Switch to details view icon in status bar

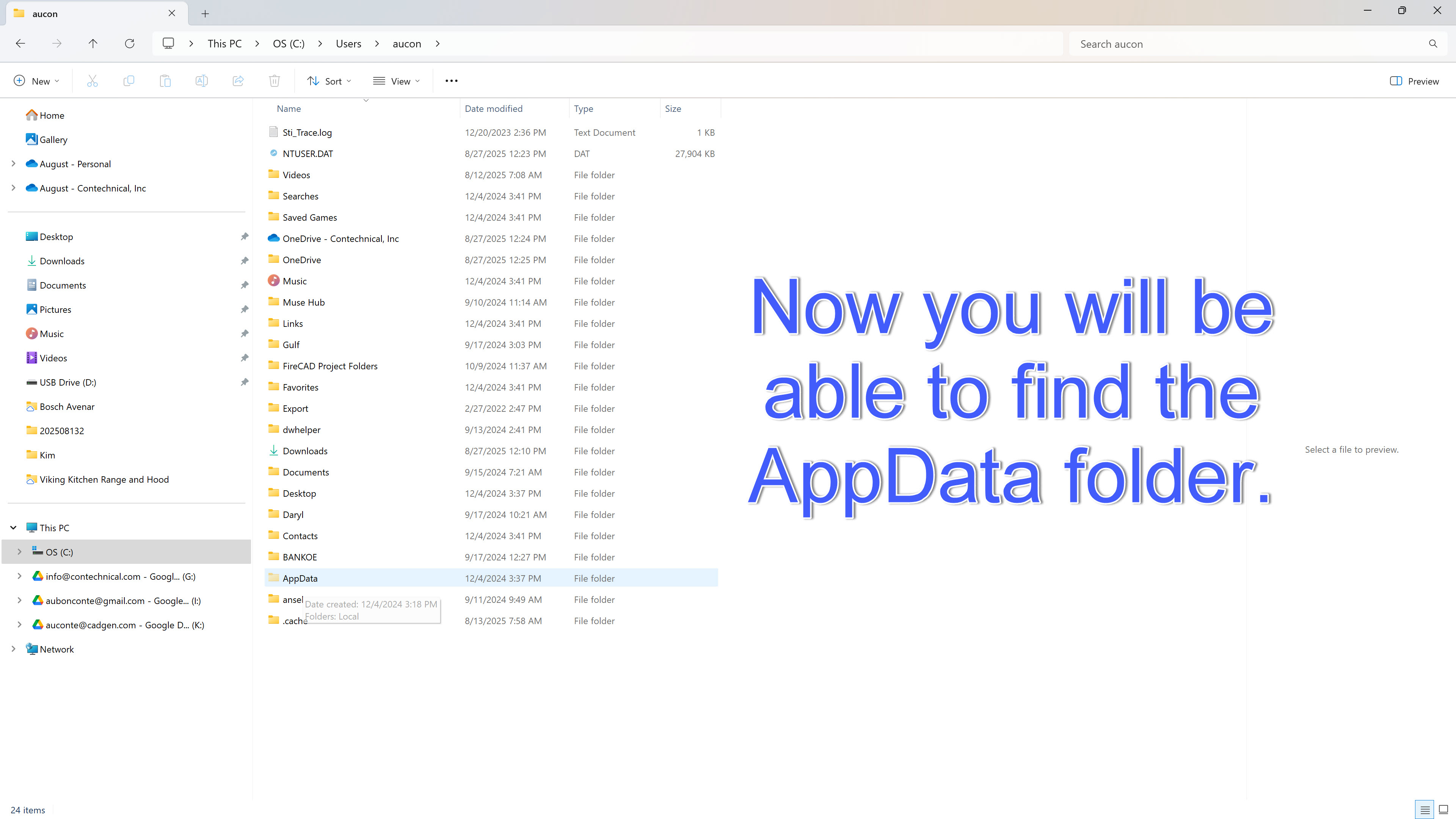1425,810
